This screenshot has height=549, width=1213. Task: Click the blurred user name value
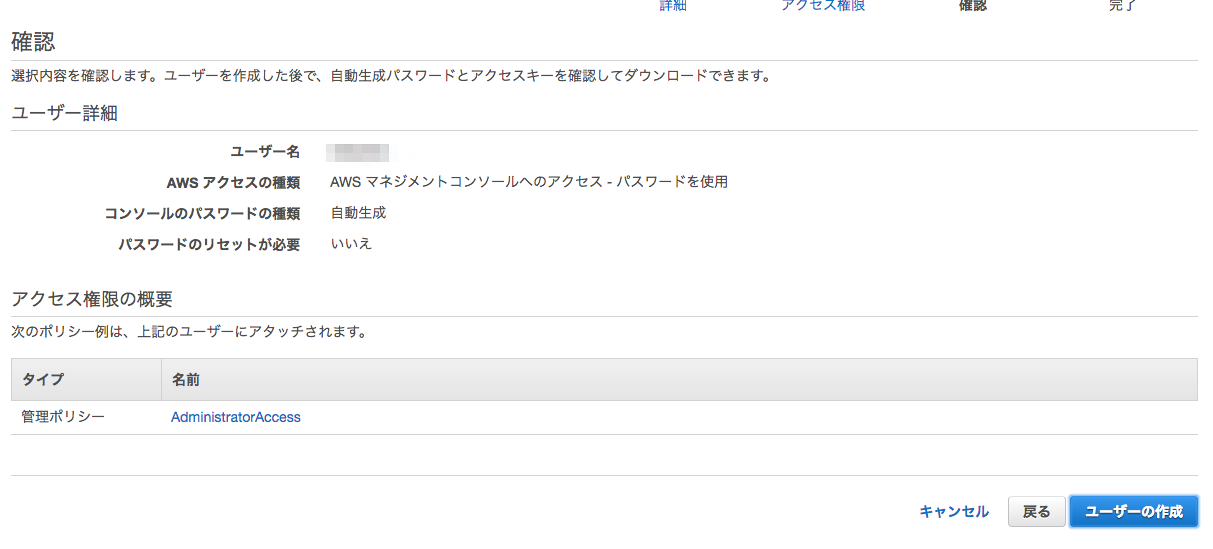tap(358, 152)
